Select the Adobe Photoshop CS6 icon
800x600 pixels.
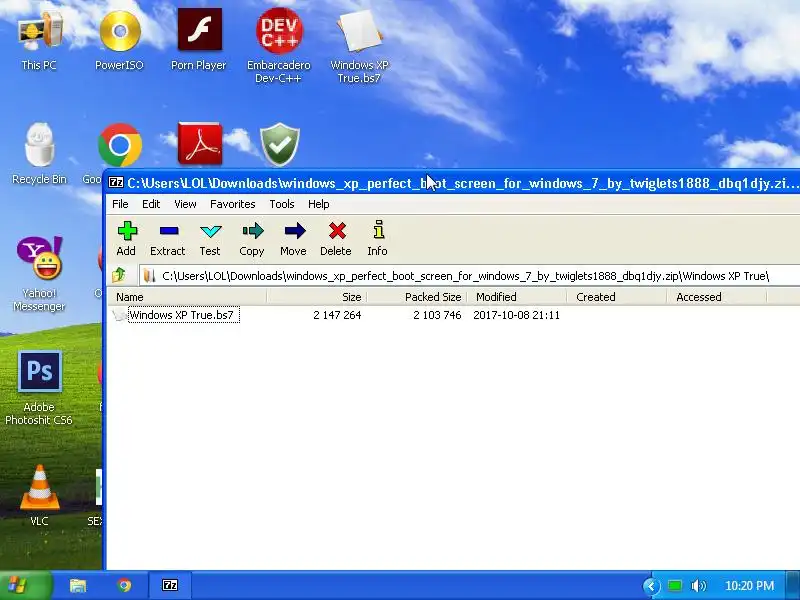click(x=39, y=388)
